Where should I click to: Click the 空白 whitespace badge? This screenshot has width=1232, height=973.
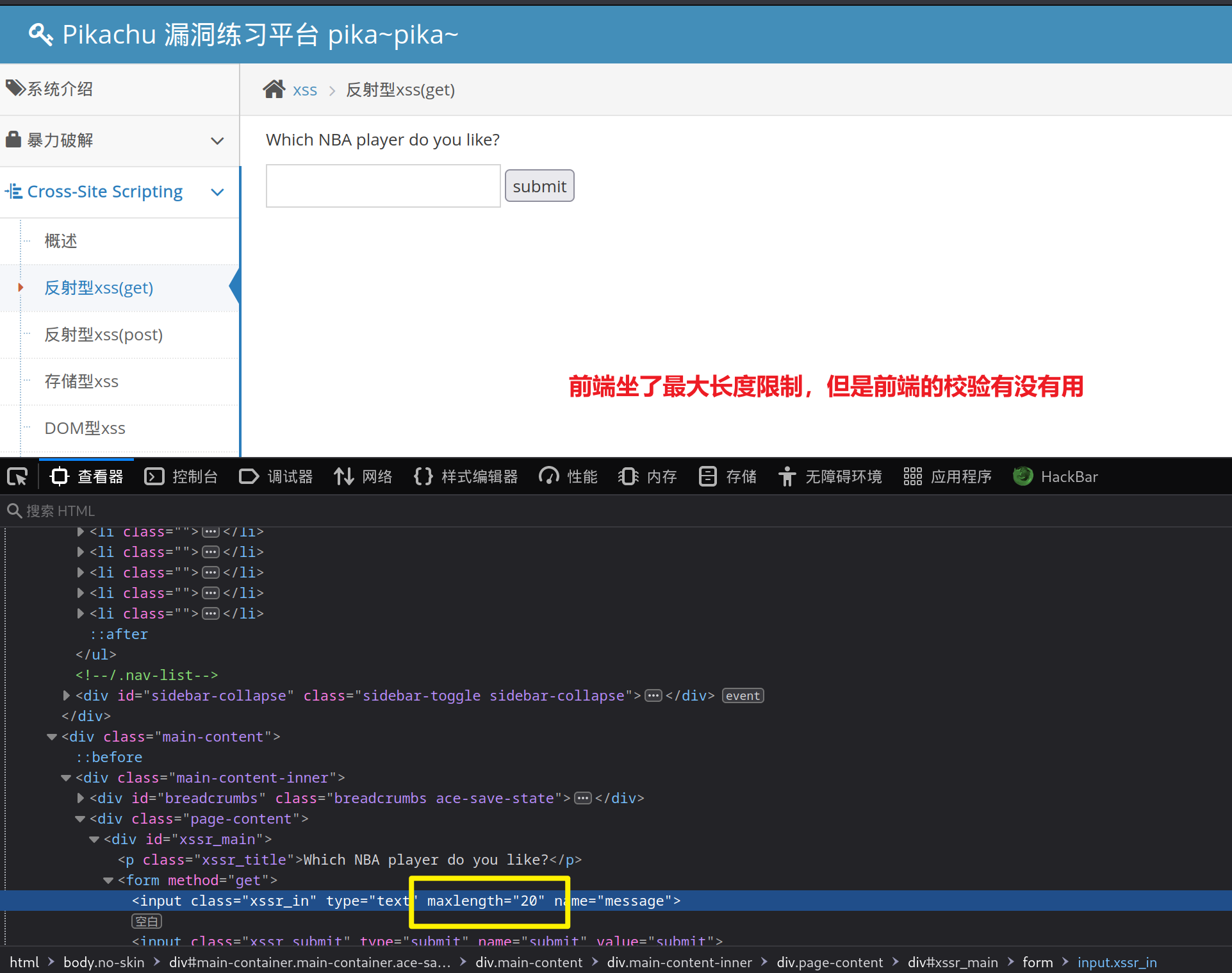147,921
